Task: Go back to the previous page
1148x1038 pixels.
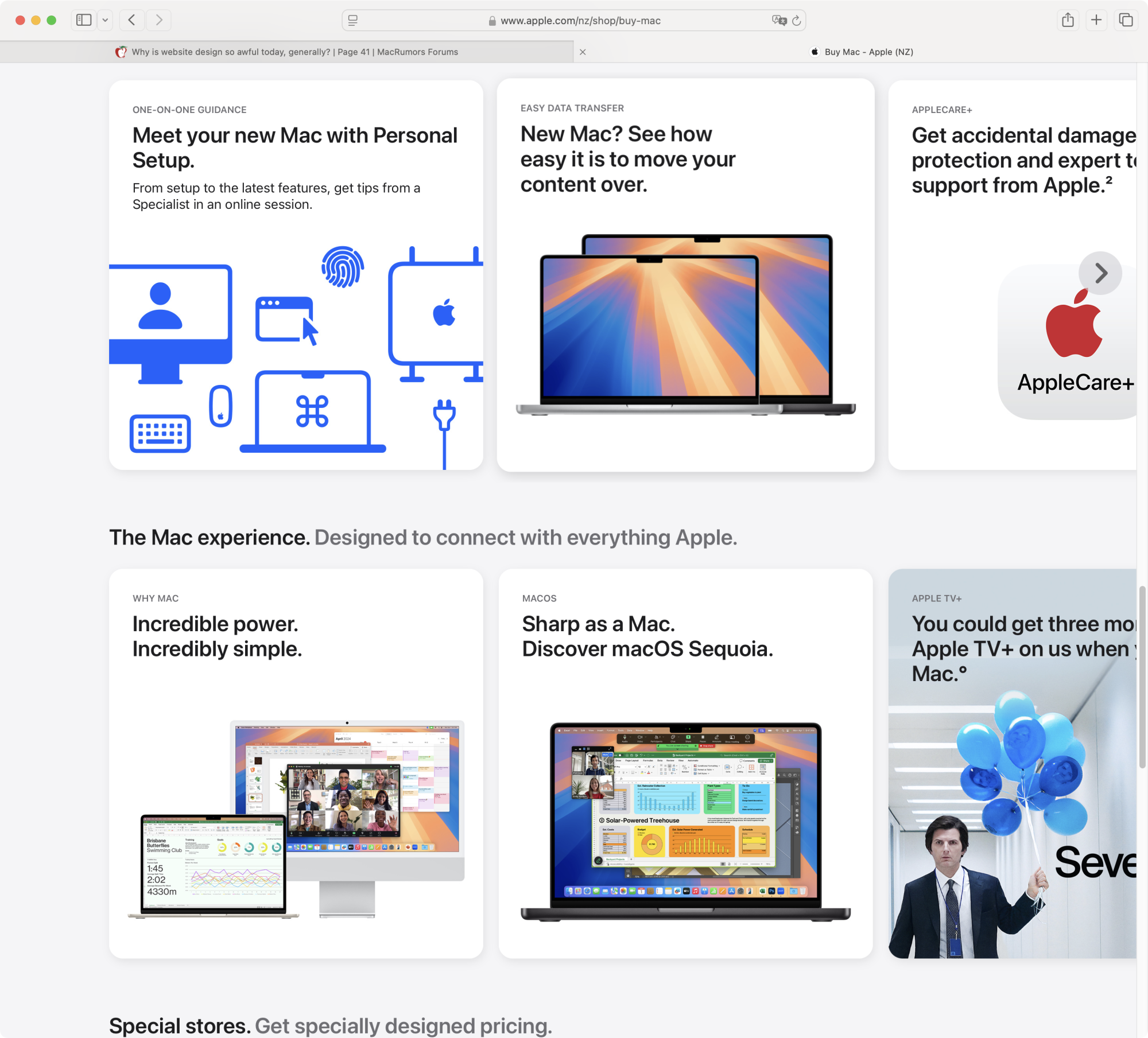Action: point(132,20)
